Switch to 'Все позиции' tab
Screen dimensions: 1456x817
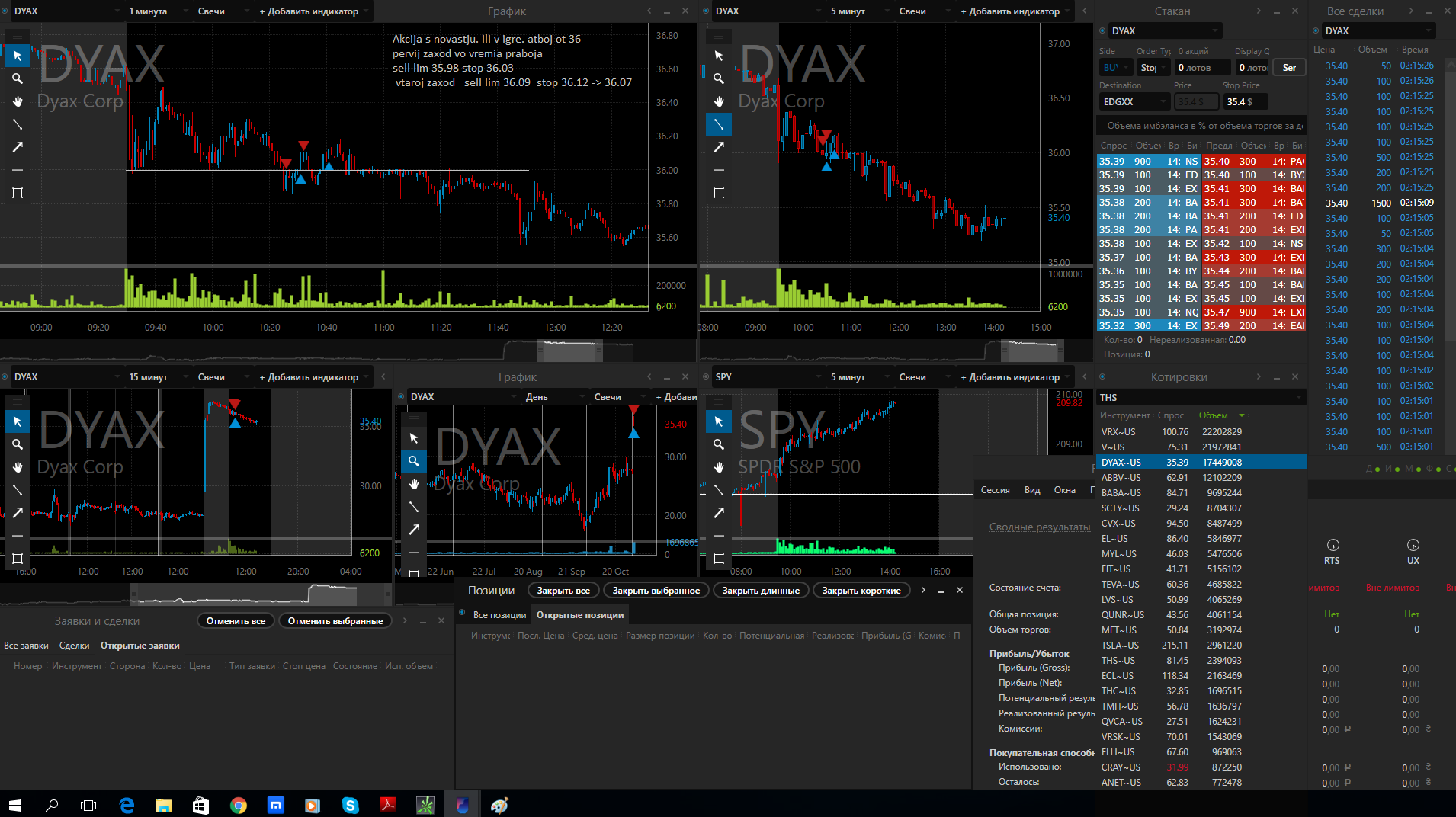coord(499,615)
